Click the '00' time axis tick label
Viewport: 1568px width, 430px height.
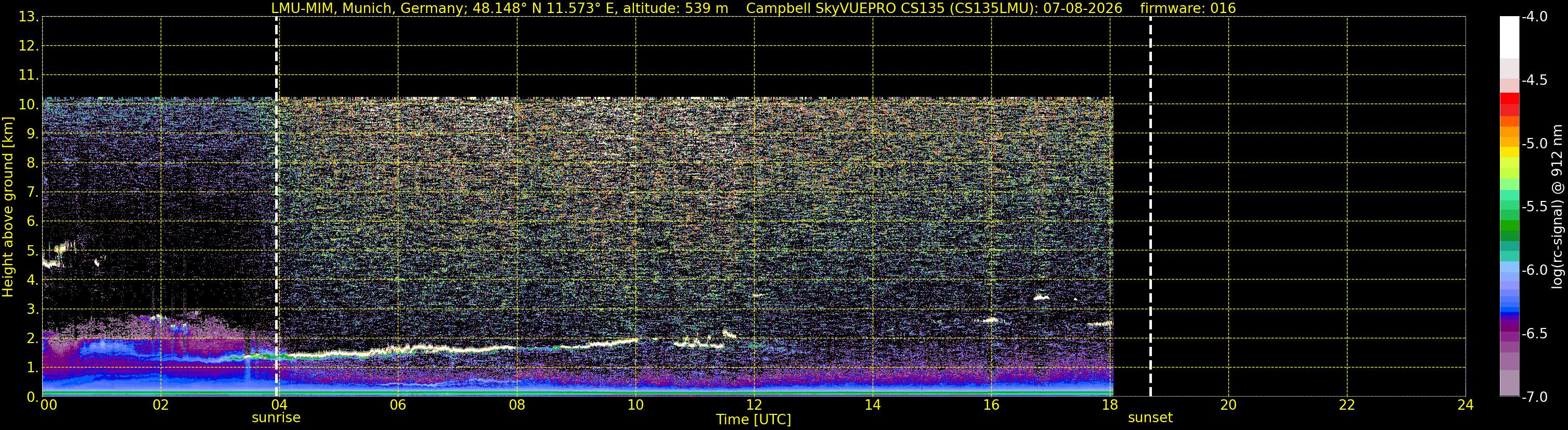click(49, 405)
